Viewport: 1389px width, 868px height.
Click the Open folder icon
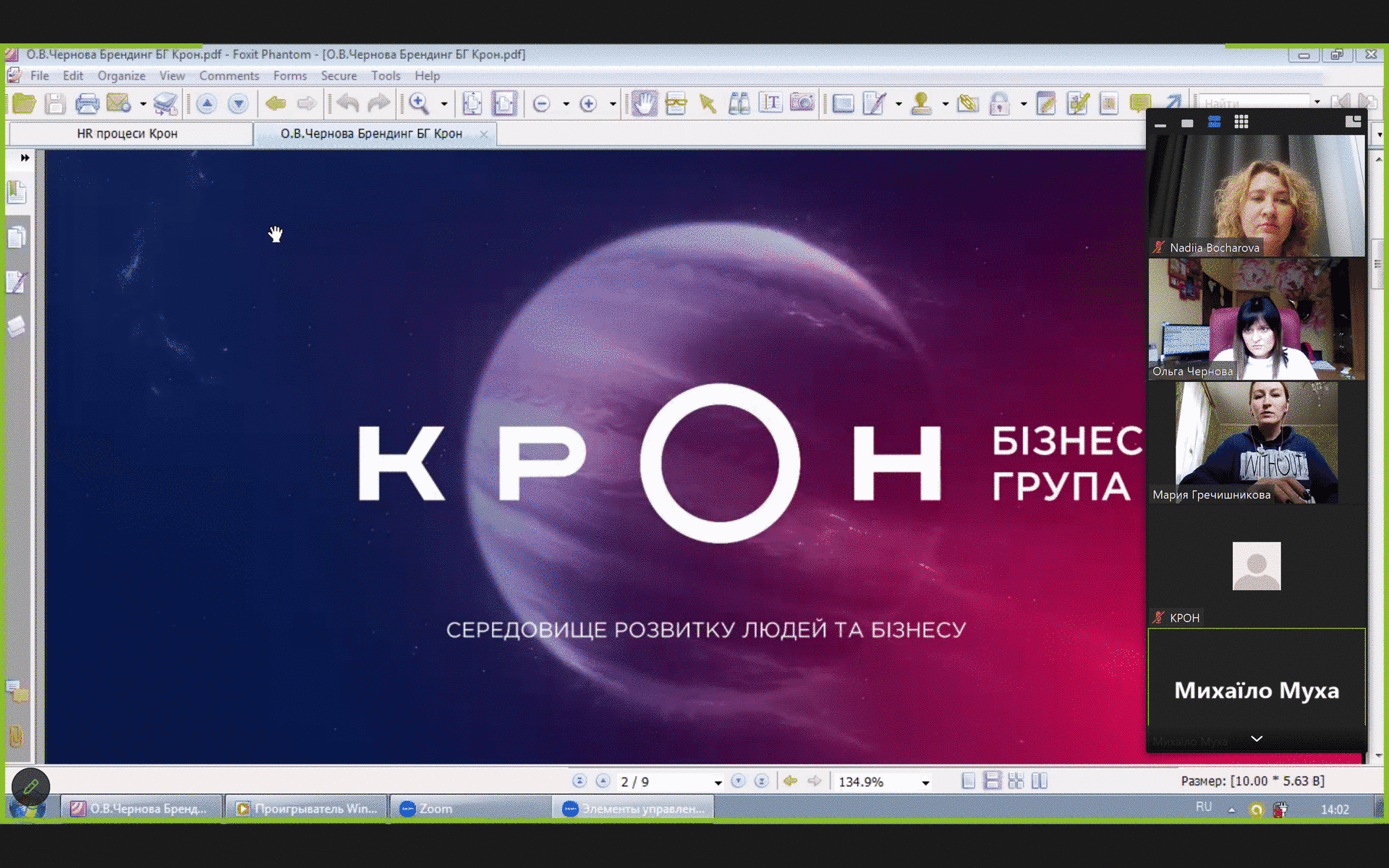24,103
